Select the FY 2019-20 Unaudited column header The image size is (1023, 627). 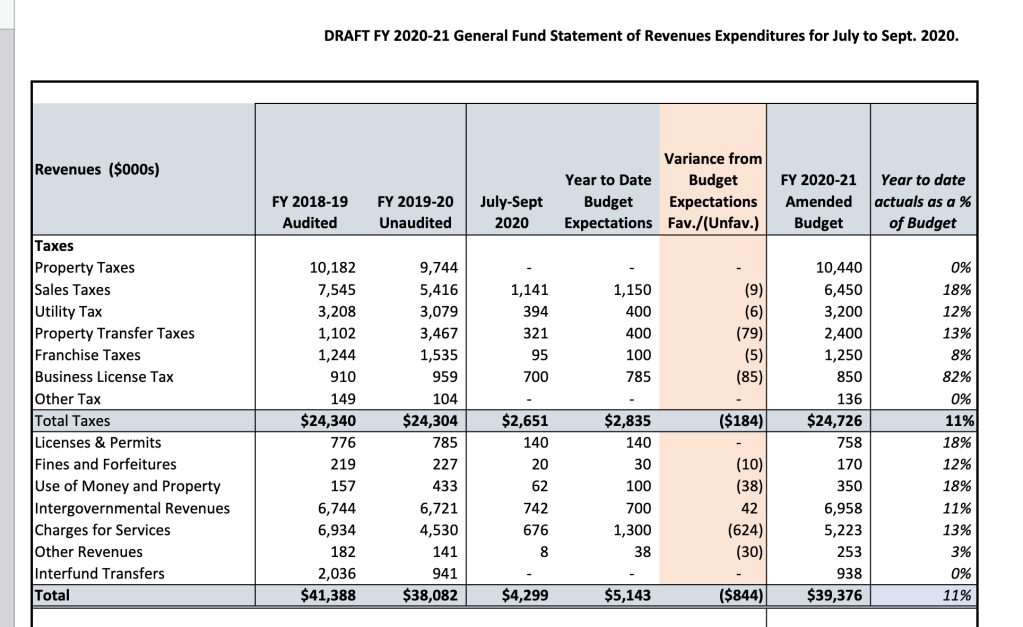(415, 211)
